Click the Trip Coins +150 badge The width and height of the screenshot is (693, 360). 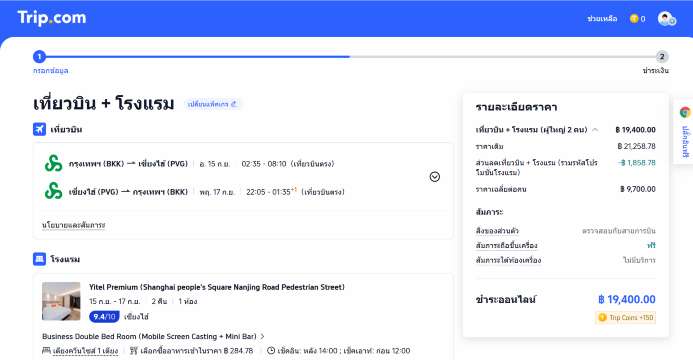[x=625, y=318]
